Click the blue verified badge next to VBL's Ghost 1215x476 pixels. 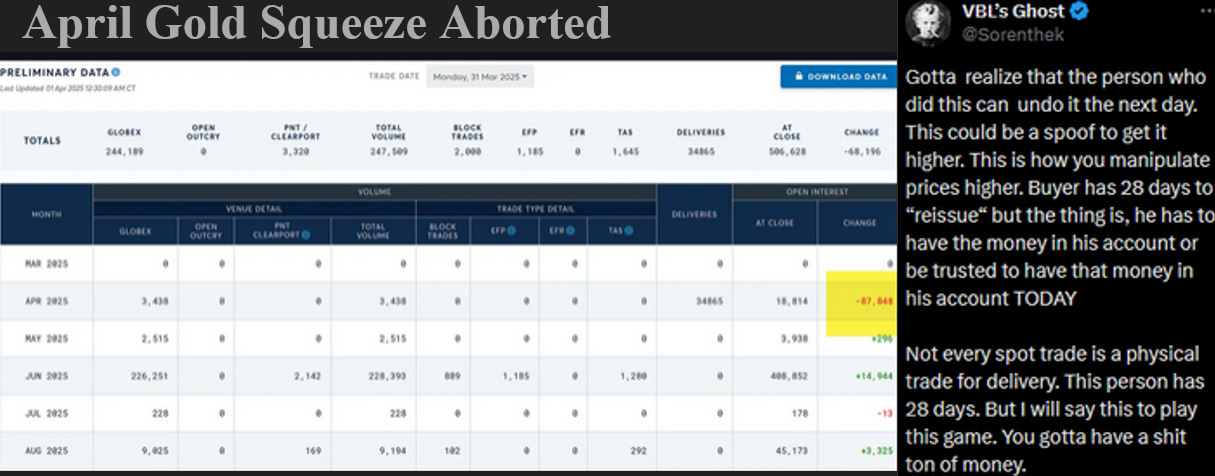1080,12
